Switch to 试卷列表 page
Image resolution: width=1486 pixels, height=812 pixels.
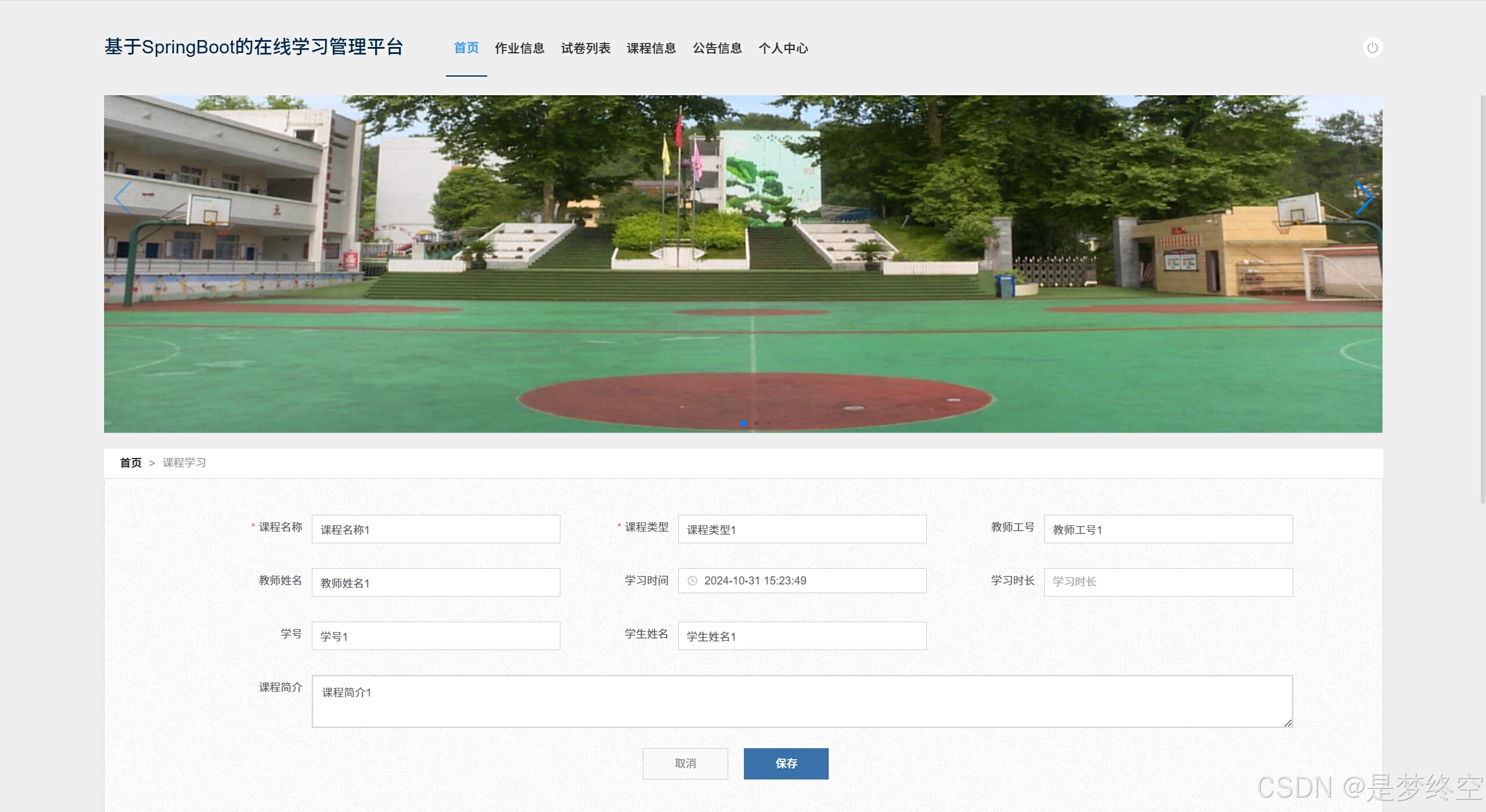pyautogui.click(x=585, y=48)
